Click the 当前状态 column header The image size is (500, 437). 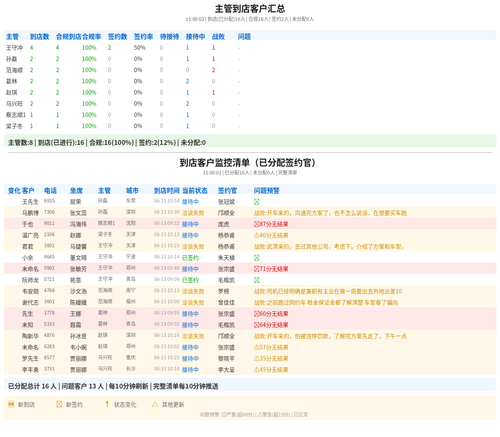click(x=195, y=191)
